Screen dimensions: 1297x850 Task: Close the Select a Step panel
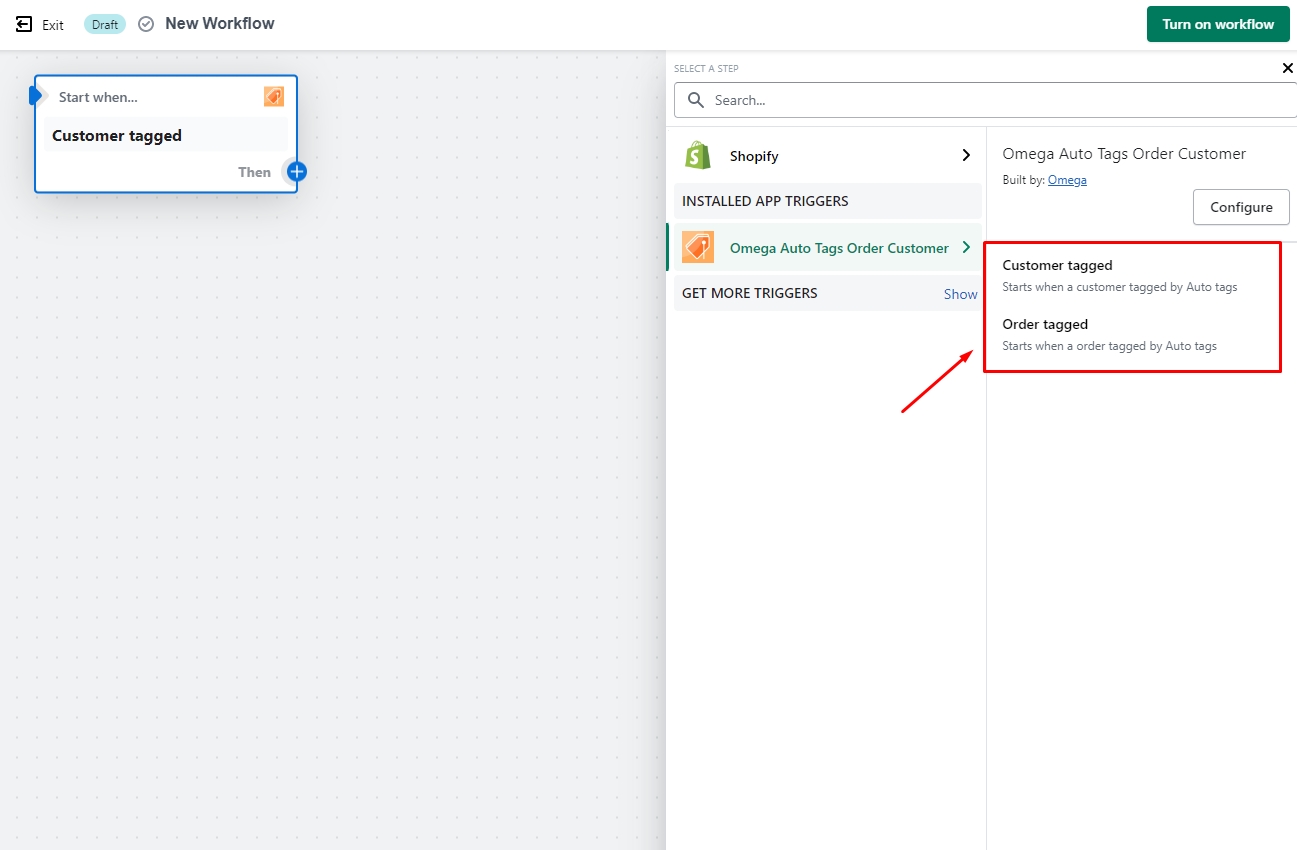[x=1287, y=68]
